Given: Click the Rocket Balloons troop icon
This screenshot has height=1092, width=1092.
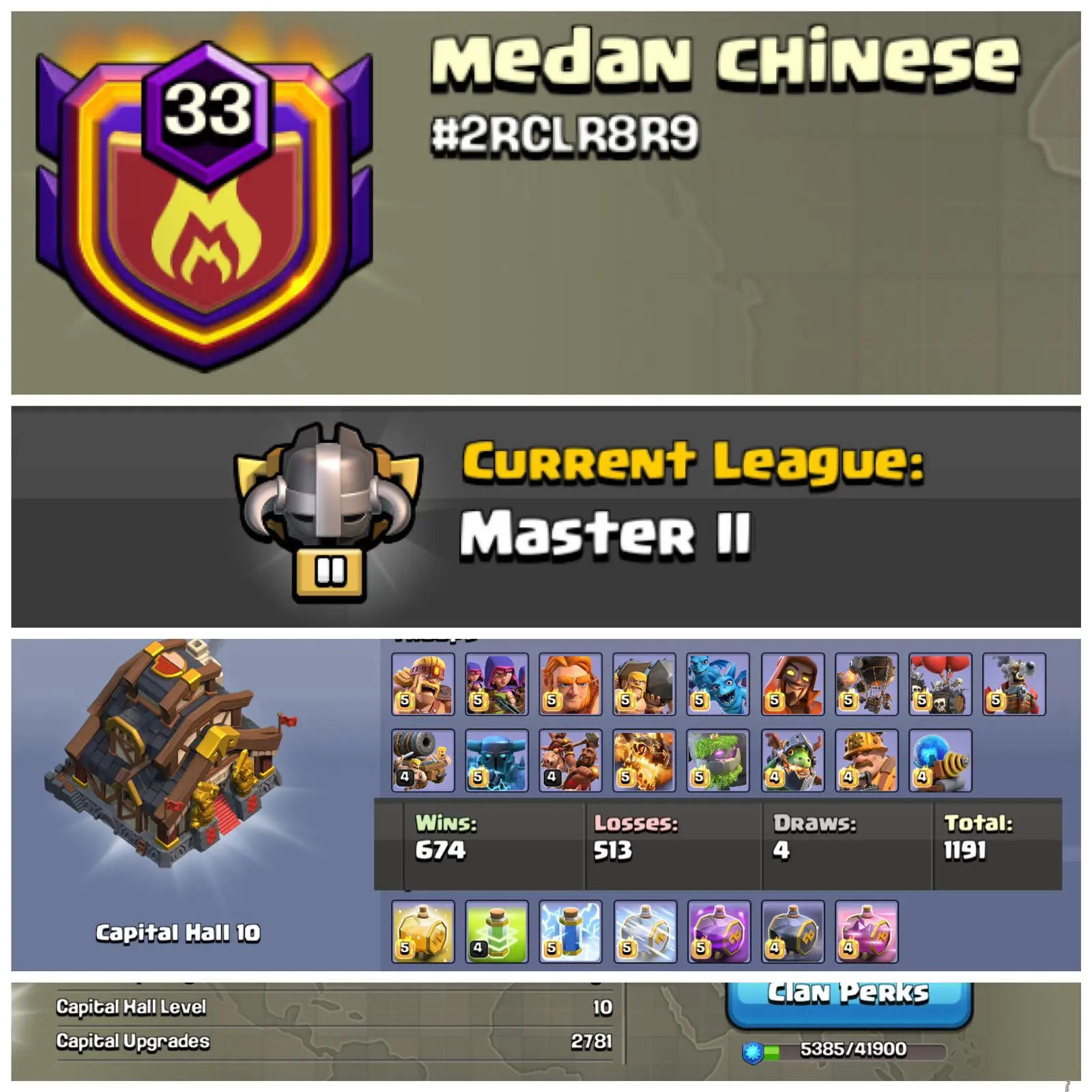Looking at the screenshot, I should tap(866, 684).
